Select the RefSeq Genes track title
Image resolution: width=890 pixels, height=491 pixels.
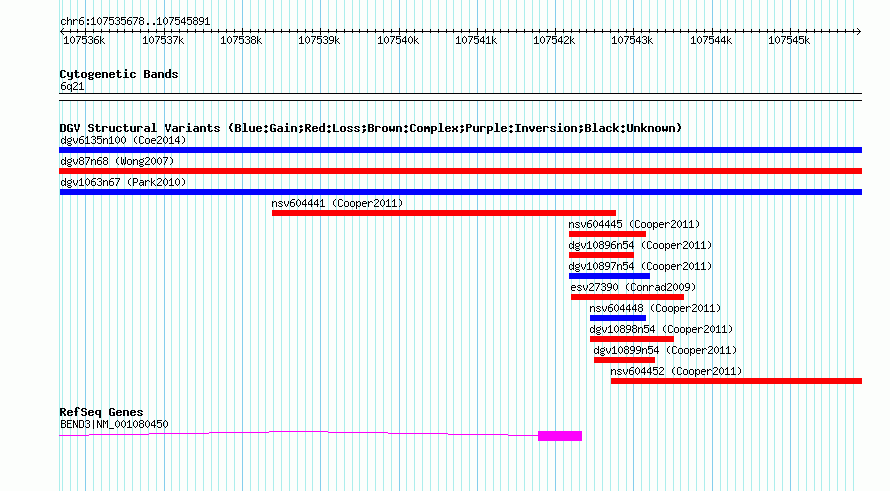tap(101, 412)
